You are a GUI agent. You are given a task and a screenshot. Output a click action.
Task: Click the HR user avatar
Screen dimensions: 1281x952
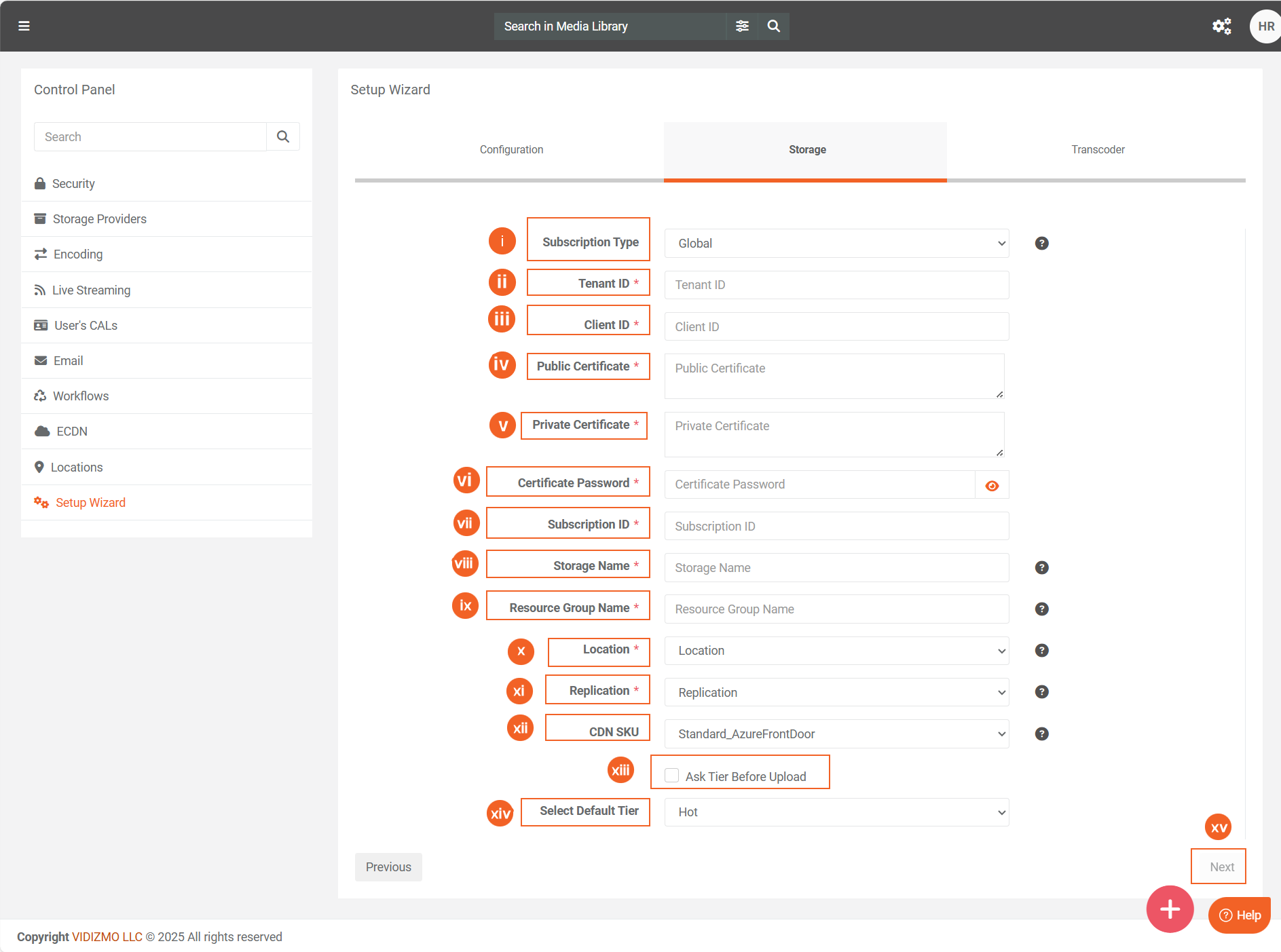click(1265, 26)
